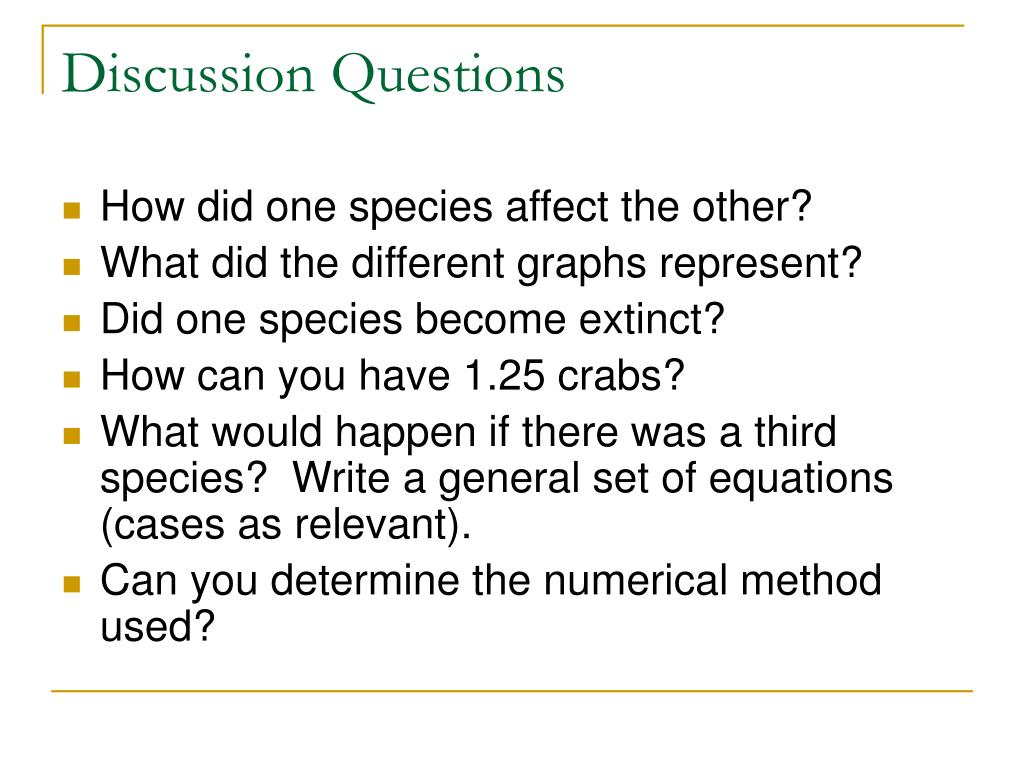Viewport: 1024px width, 768px height.
Task: Click the question 'Did one species become extinct?'
Action: [413, 321]
